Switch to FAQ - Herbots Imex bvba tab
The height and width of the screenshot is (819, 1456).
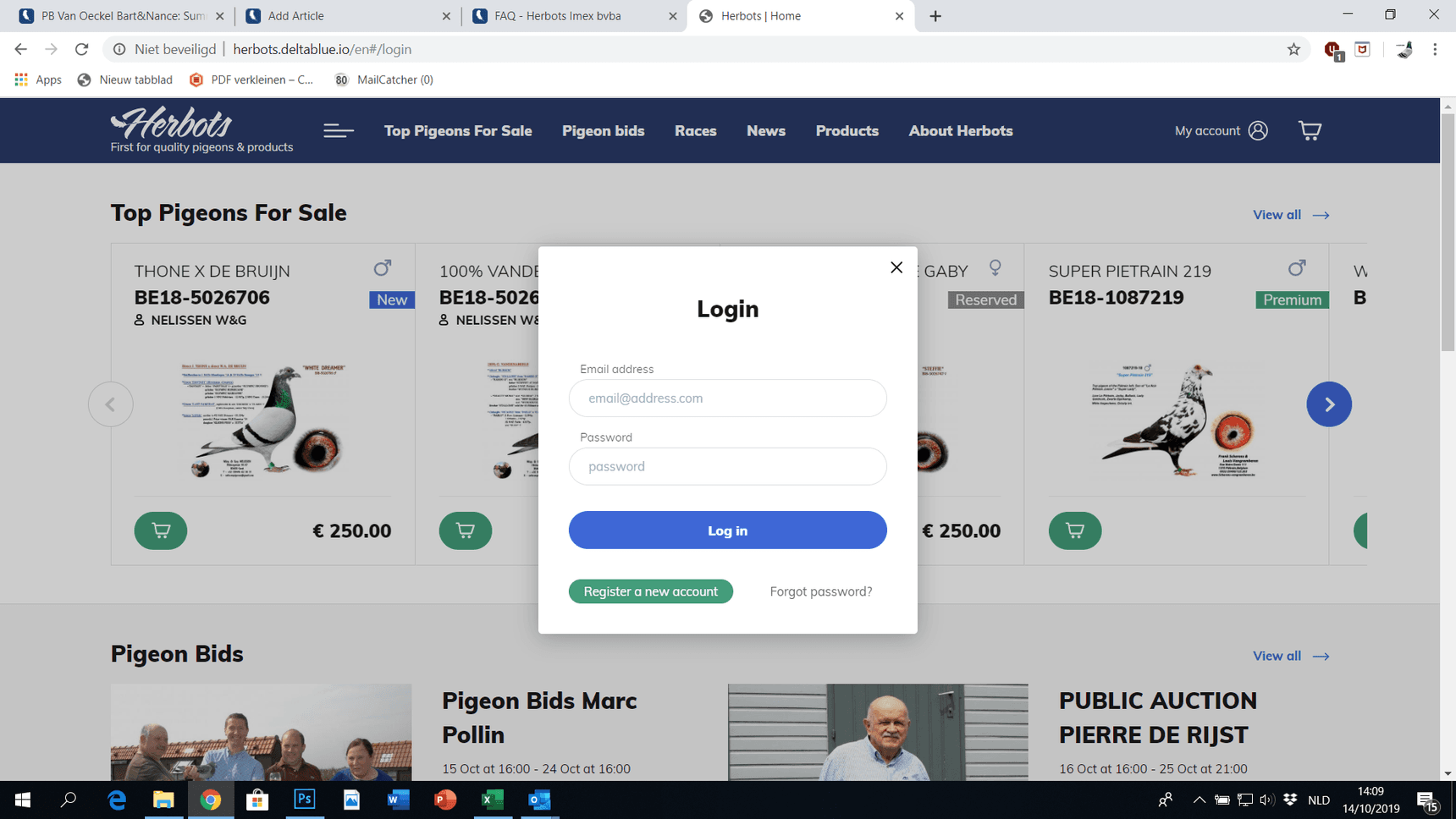click(x=575, y=16)
